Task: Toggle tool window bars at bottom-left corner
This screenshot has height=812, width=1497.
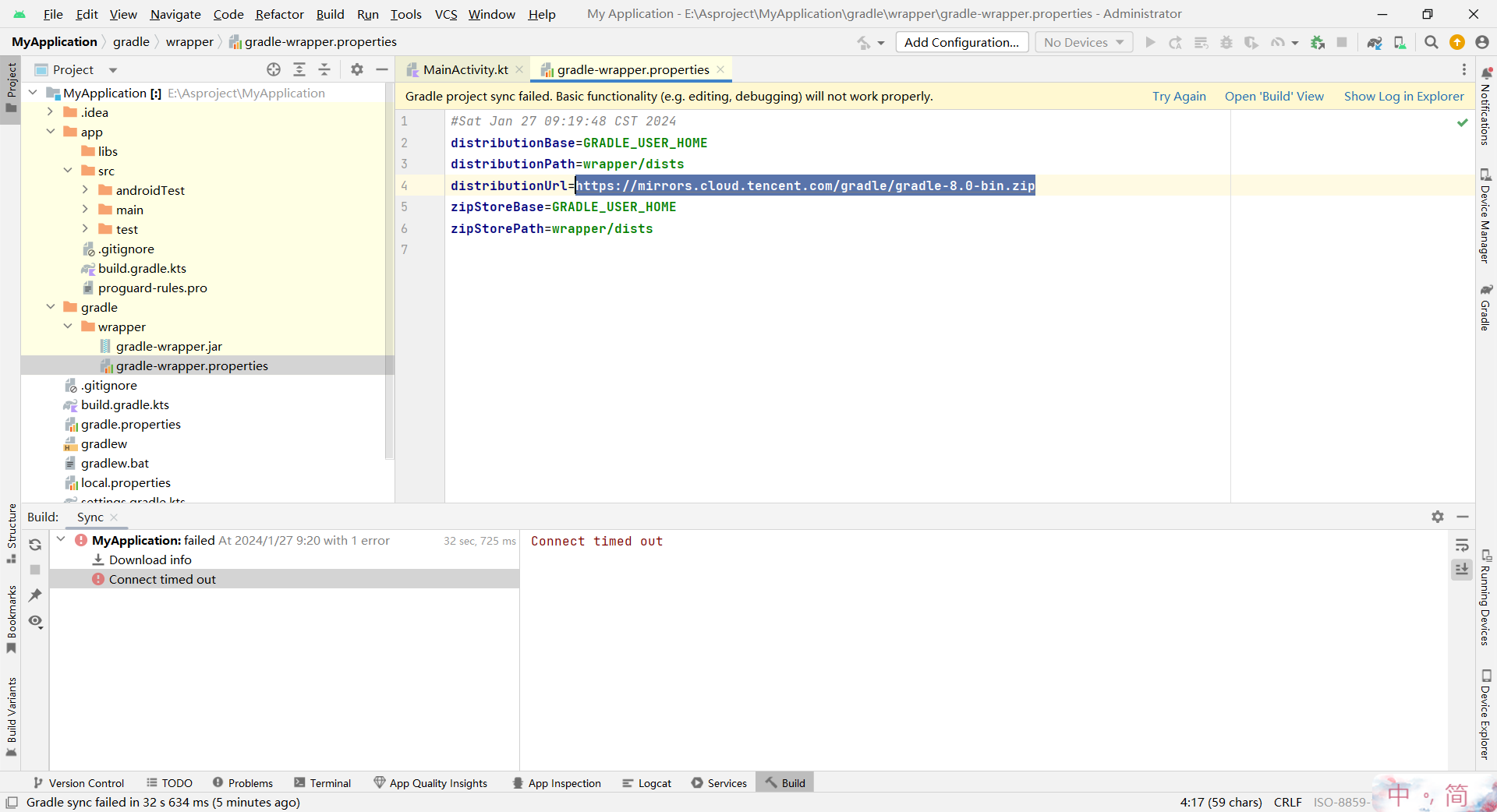Action: tap(12, 802)
